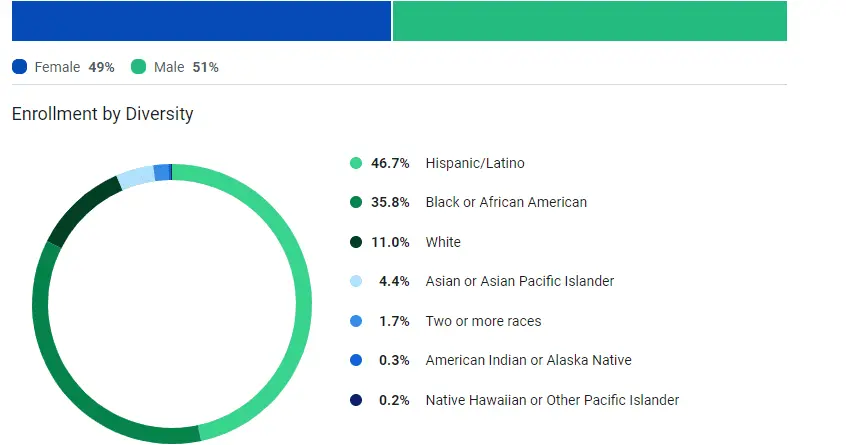846x445 pixels.
Task: Click the American Indian or Alaska Native dot
Action: pos(356,360)
